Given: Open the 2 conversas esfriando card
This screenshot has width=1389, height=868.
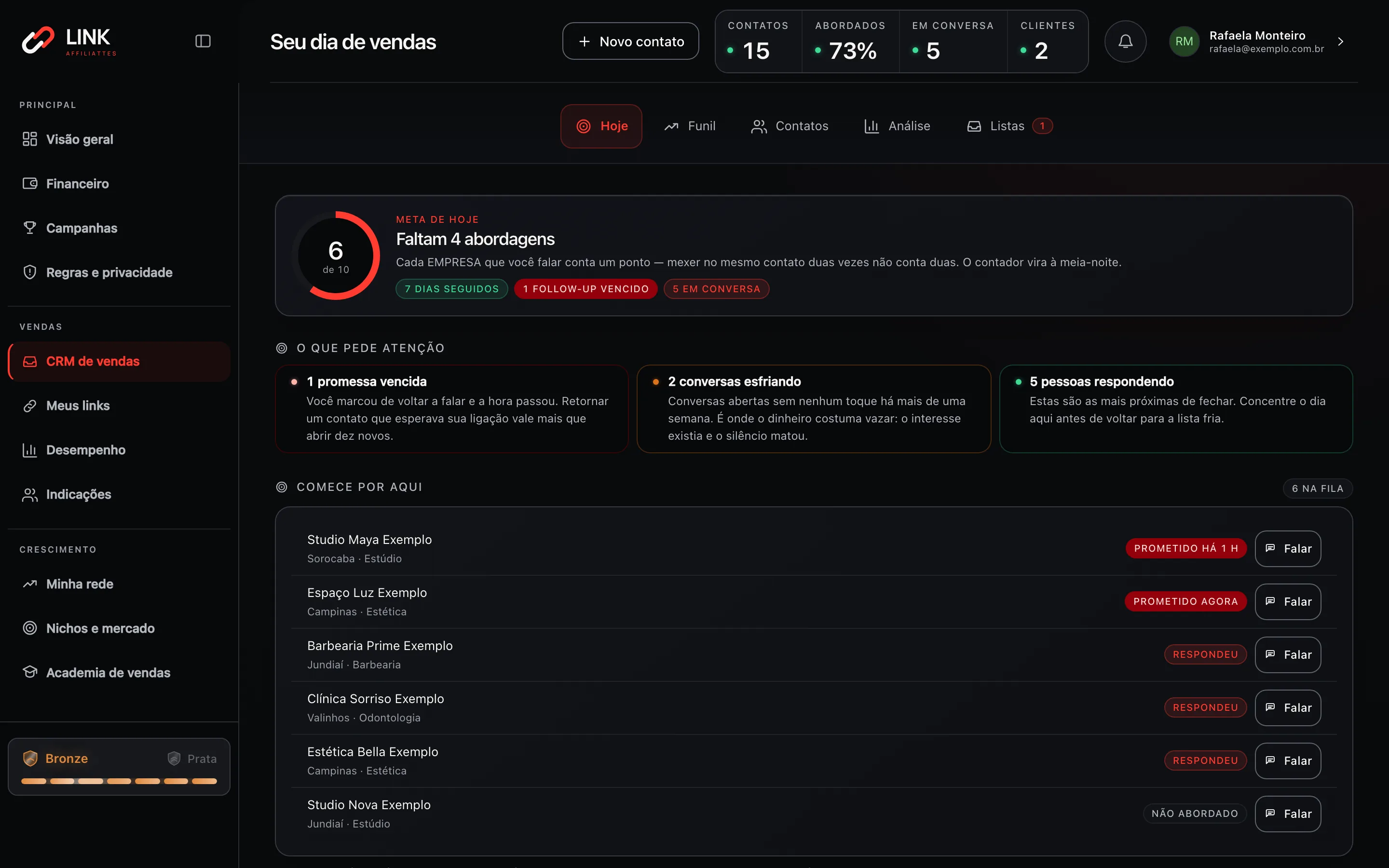Looking at the screenshot, I should click(813, 409).
